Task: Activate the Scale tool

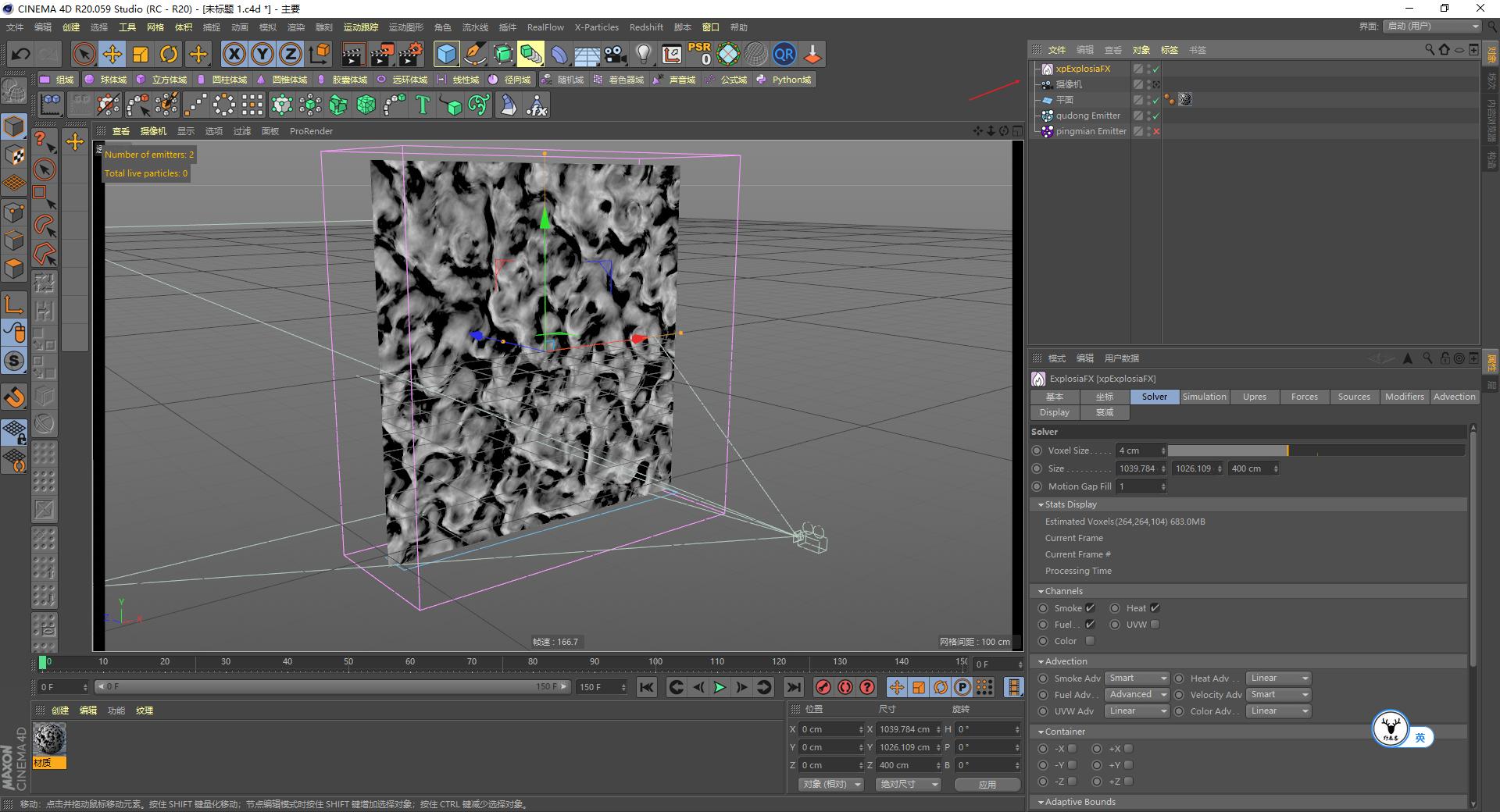Action: coord(141,54)
